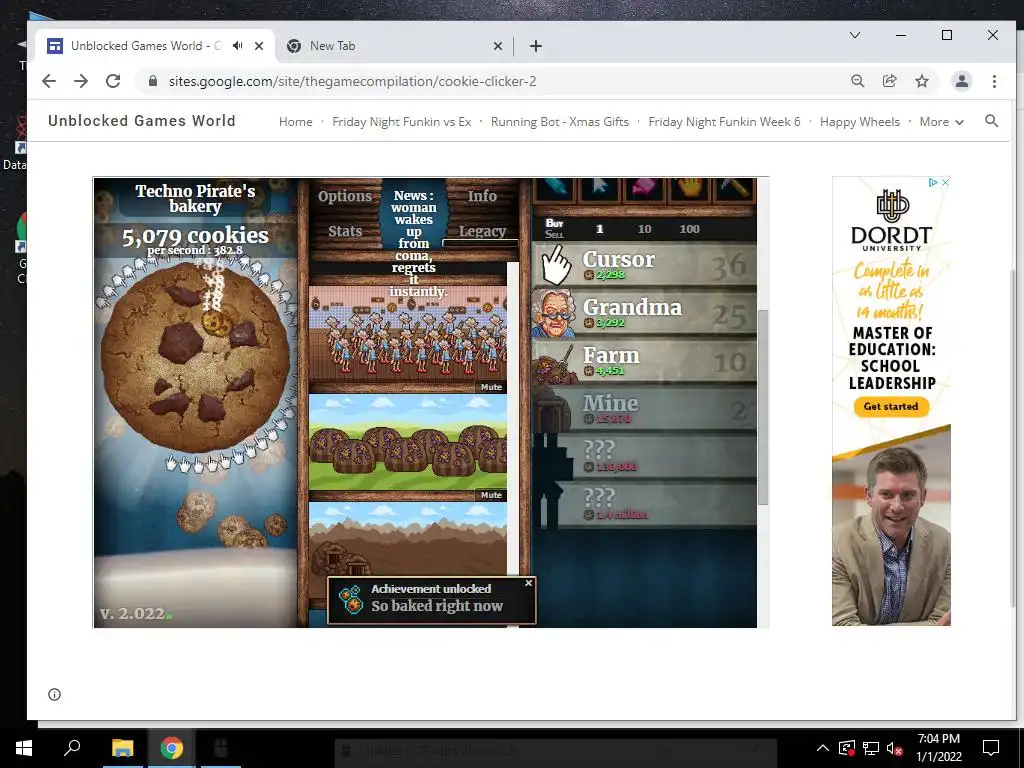Open the Info panel
This screenshot has height=768, width=1024.
tap(482, 196)
